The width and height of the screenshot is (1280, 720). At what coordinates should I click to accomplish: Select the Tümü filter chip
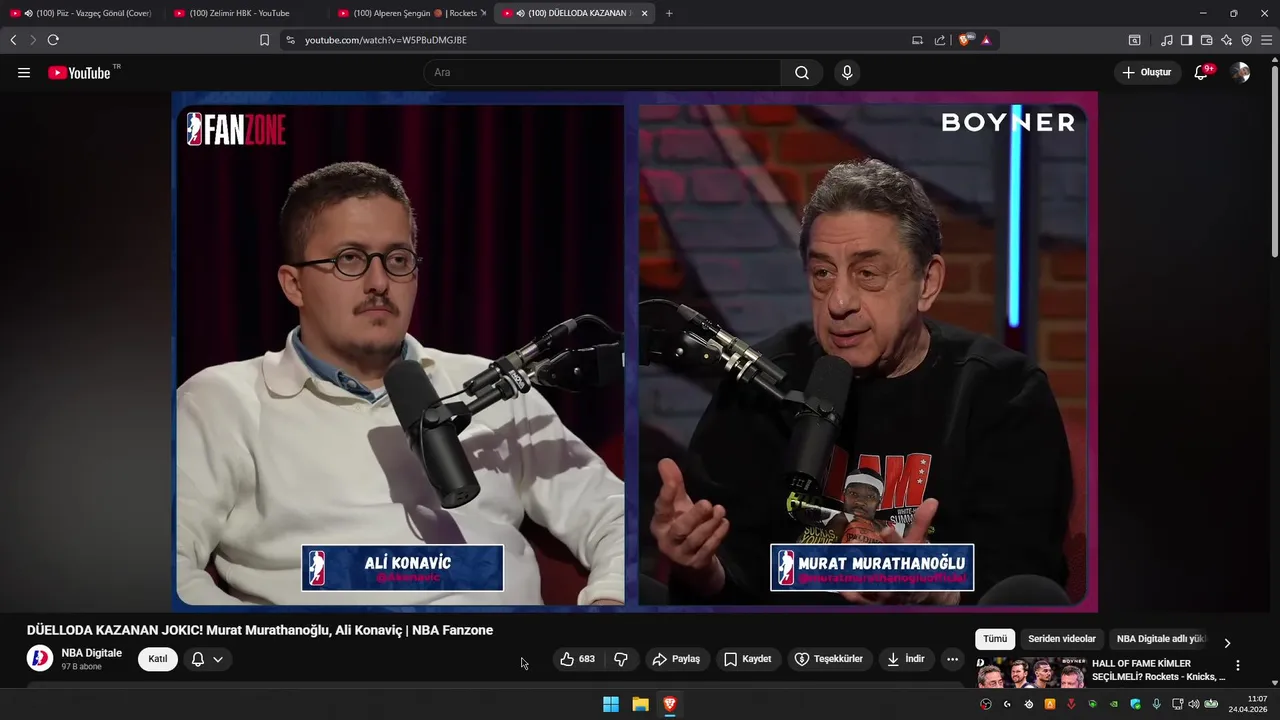(995, 639)
